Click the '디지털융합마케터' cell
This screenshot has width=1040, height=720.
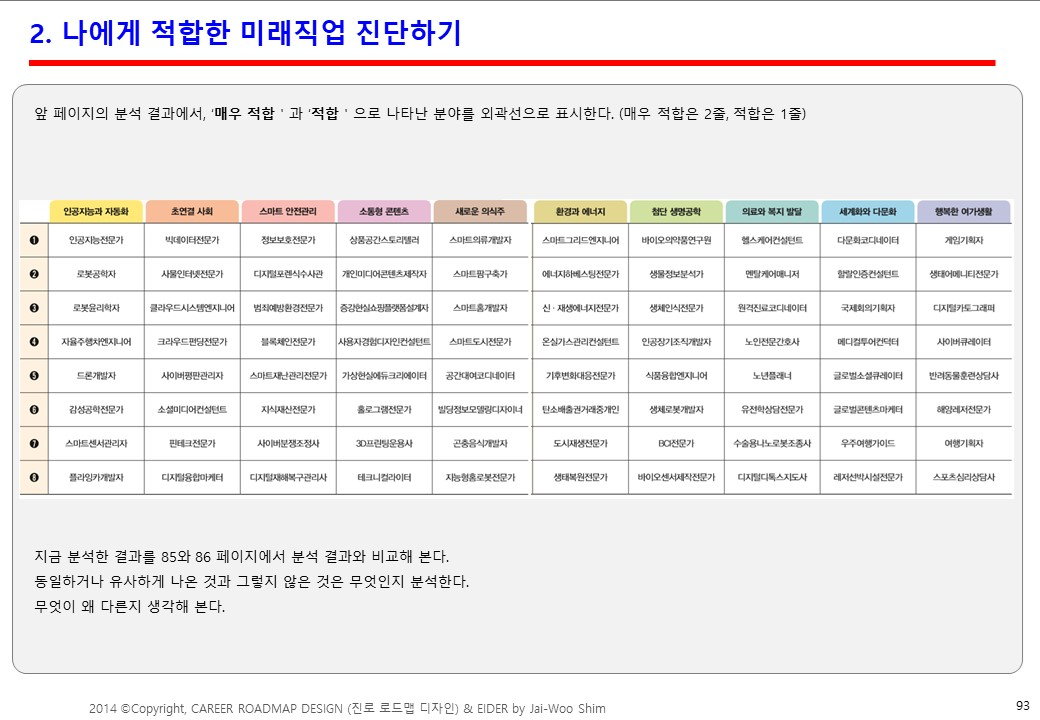(192, 477)
